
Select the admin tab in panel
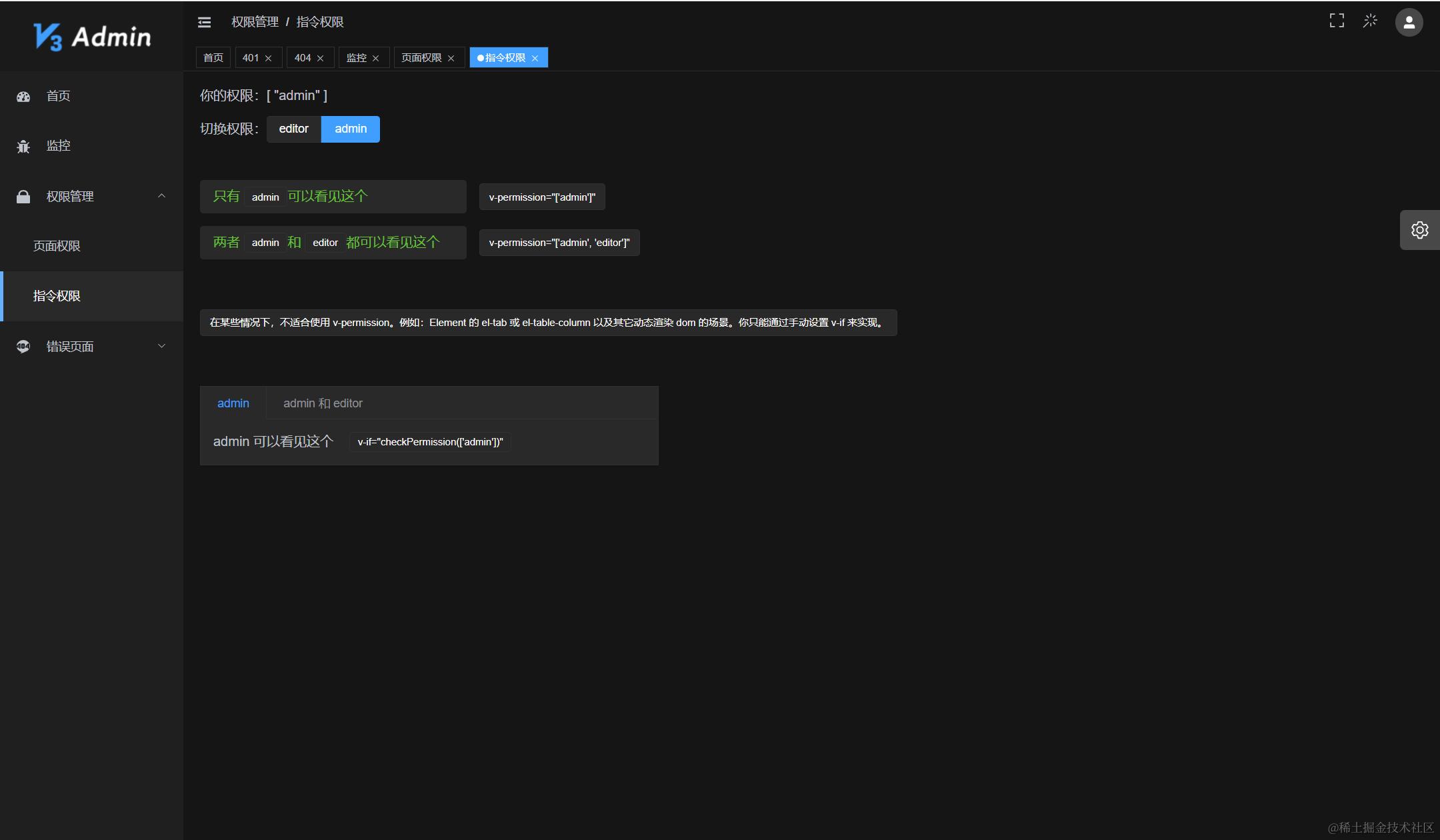pos(233,403)
